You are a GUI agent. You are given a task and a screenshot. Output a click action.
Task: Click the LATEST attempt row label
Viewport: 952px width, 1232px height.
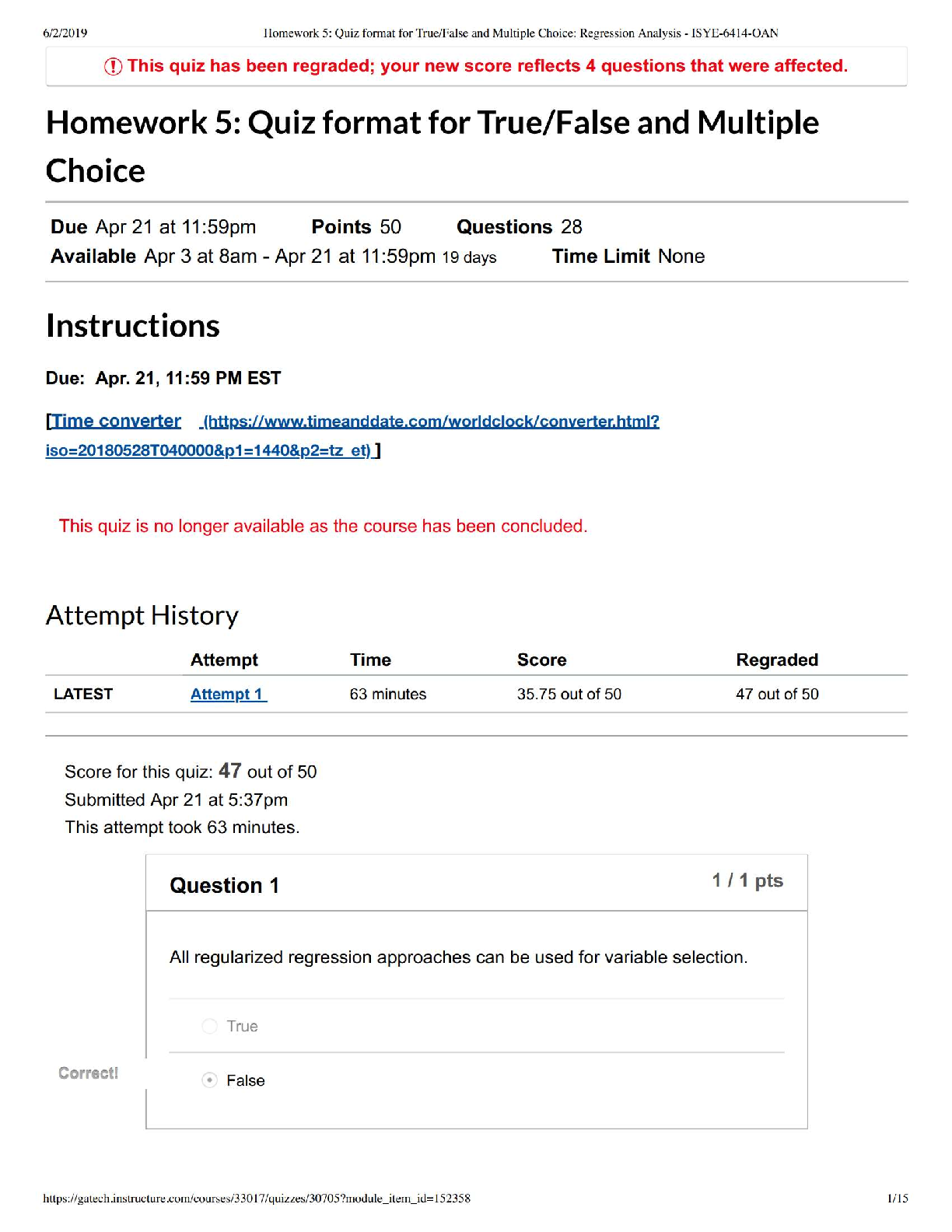[x=83, y=694]
